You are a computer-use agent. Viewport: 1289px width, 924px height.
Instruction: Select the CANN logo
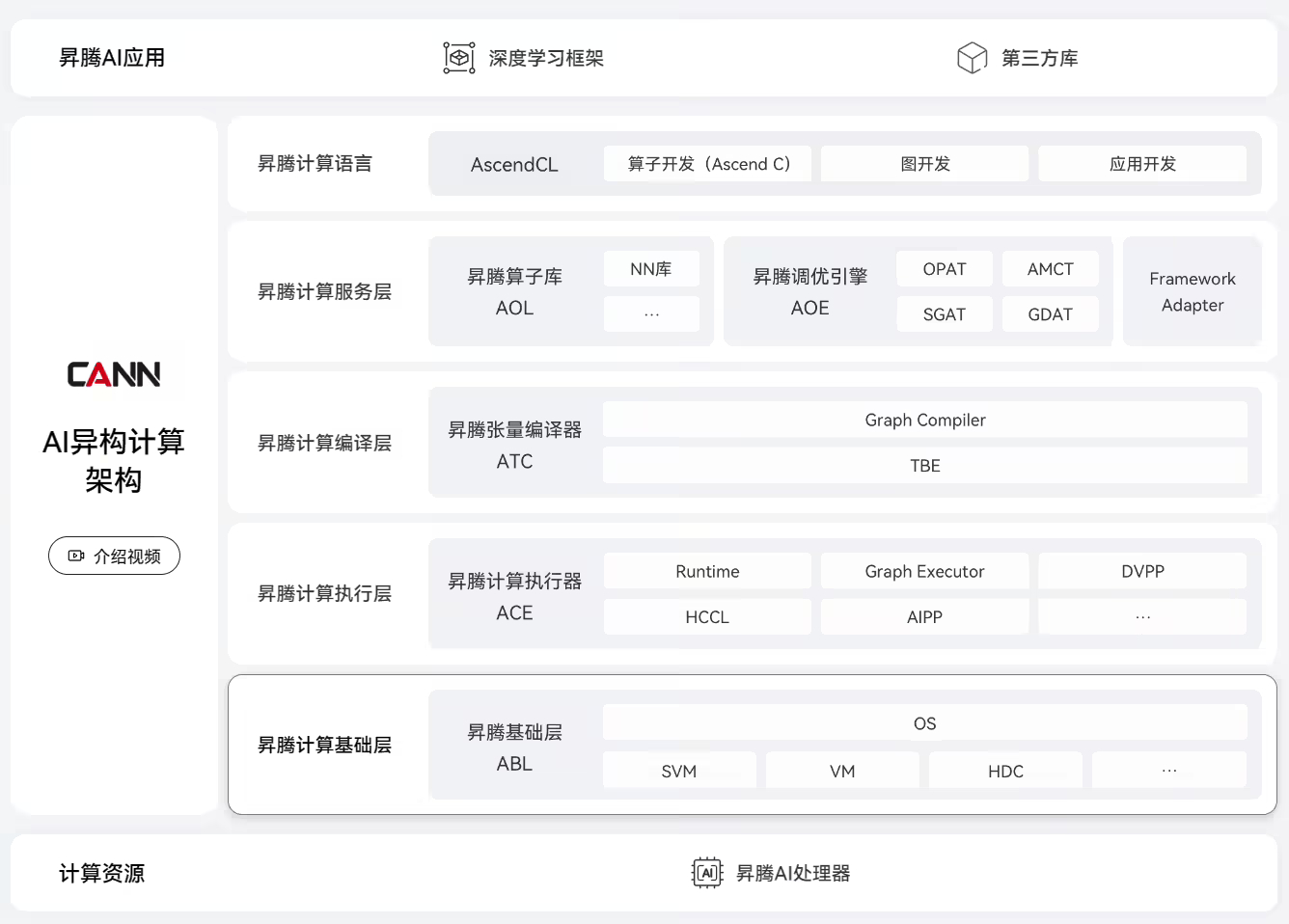114,374
